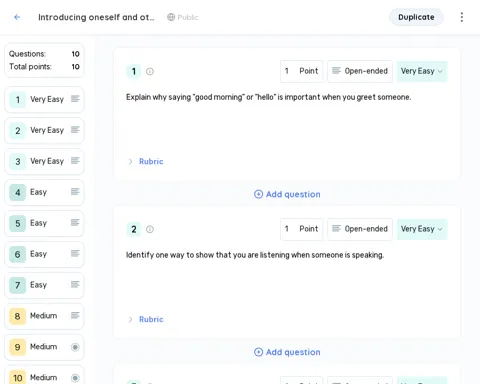Viewport: 480px width, 384px height.
Task: Jump to question 7 Easy in sidebar
Action: [x=44, y=285]
